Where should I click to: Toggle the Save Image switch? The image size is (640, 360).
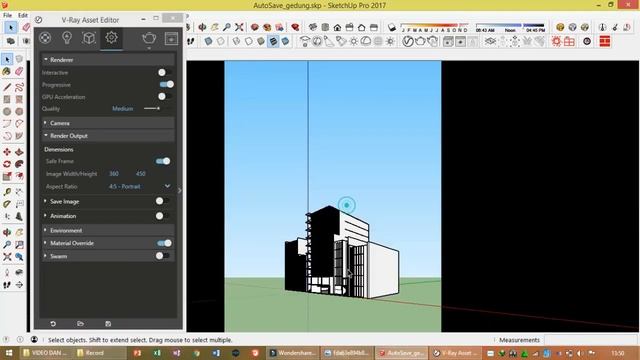pyautogui.click(x=162, y=201)
